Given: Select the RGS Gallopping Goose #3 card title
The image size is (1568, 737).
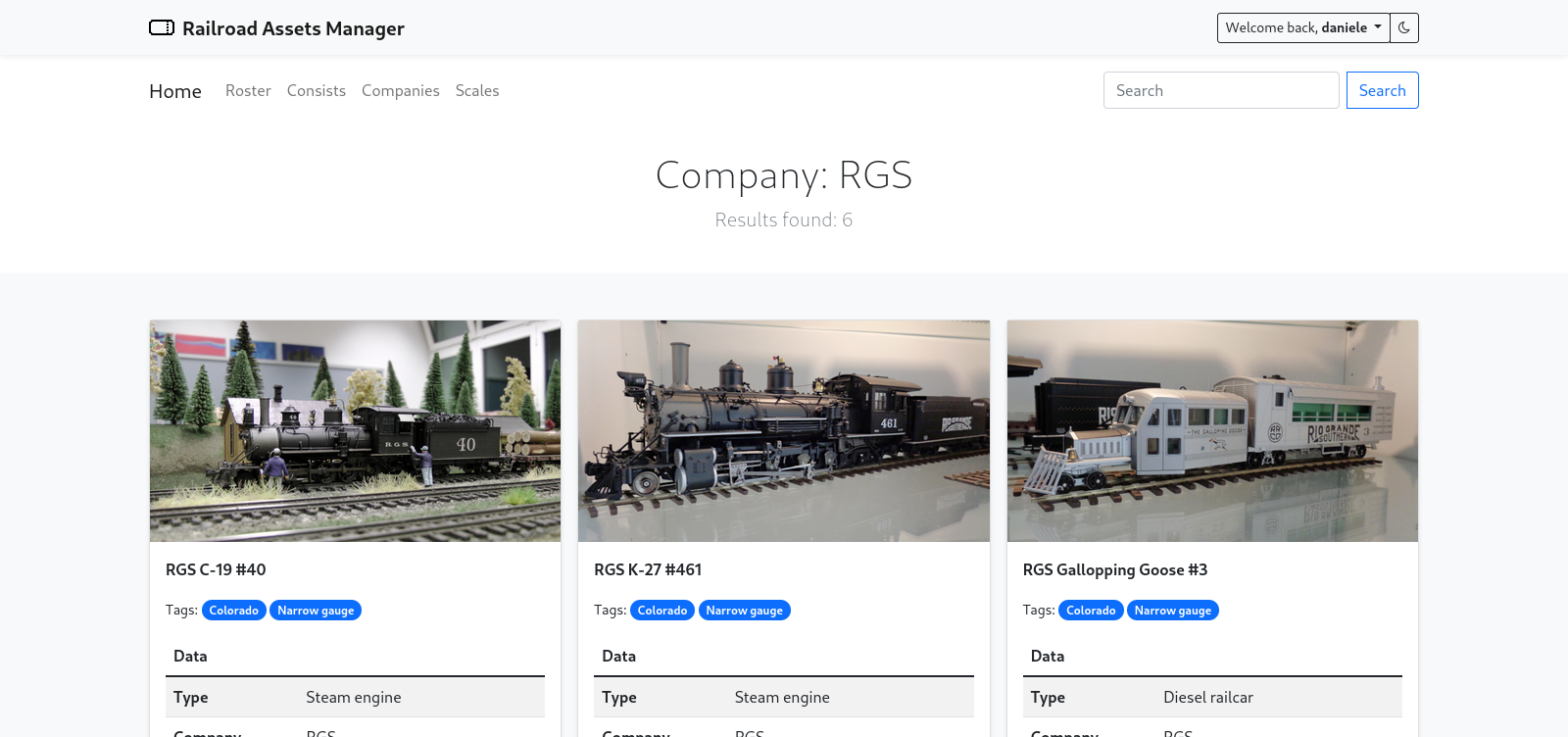Looking at the screenshot, I should coord(1115,569).
